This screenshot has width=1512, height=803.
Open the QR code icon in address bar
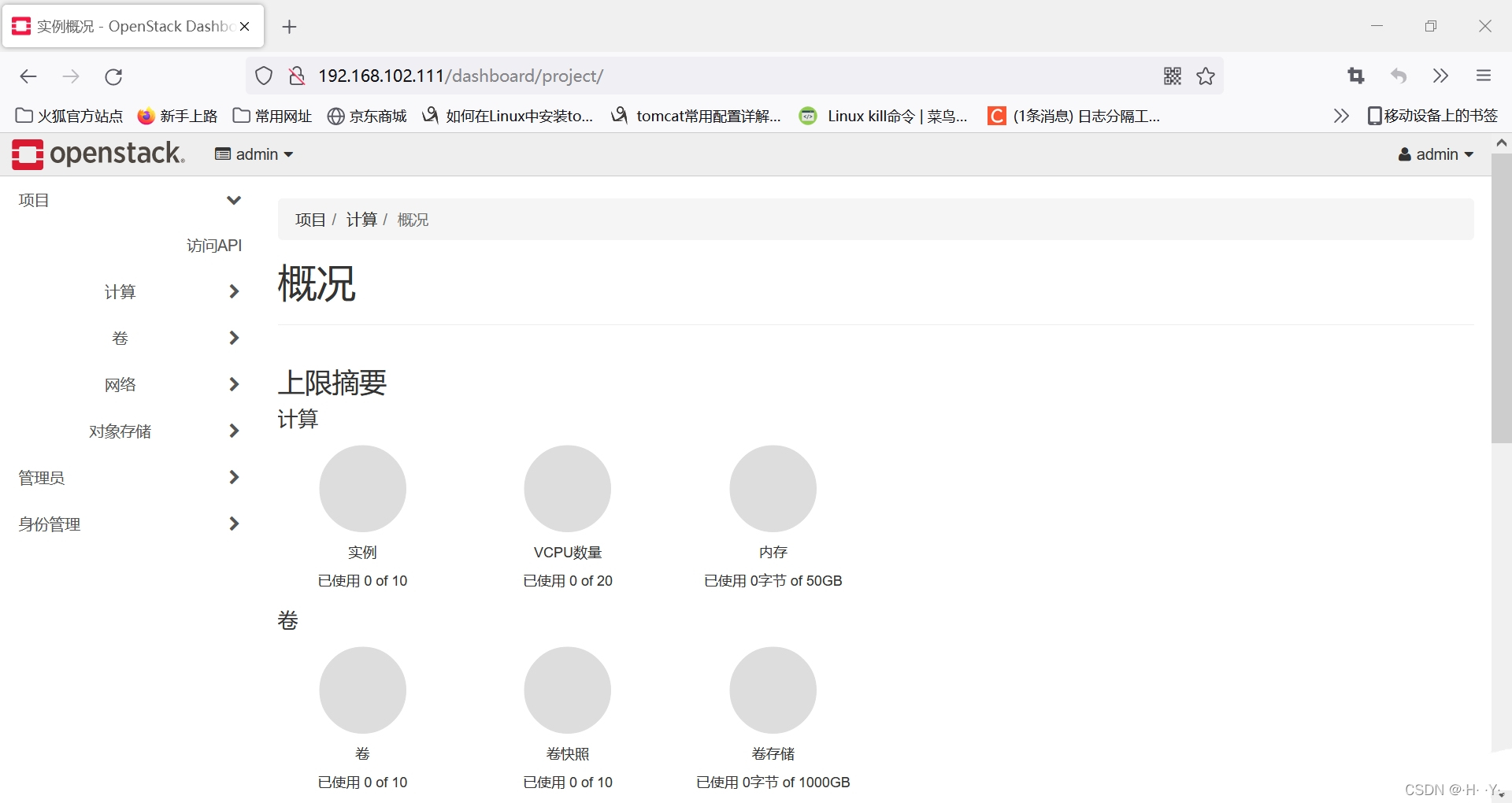point(1173,76)
